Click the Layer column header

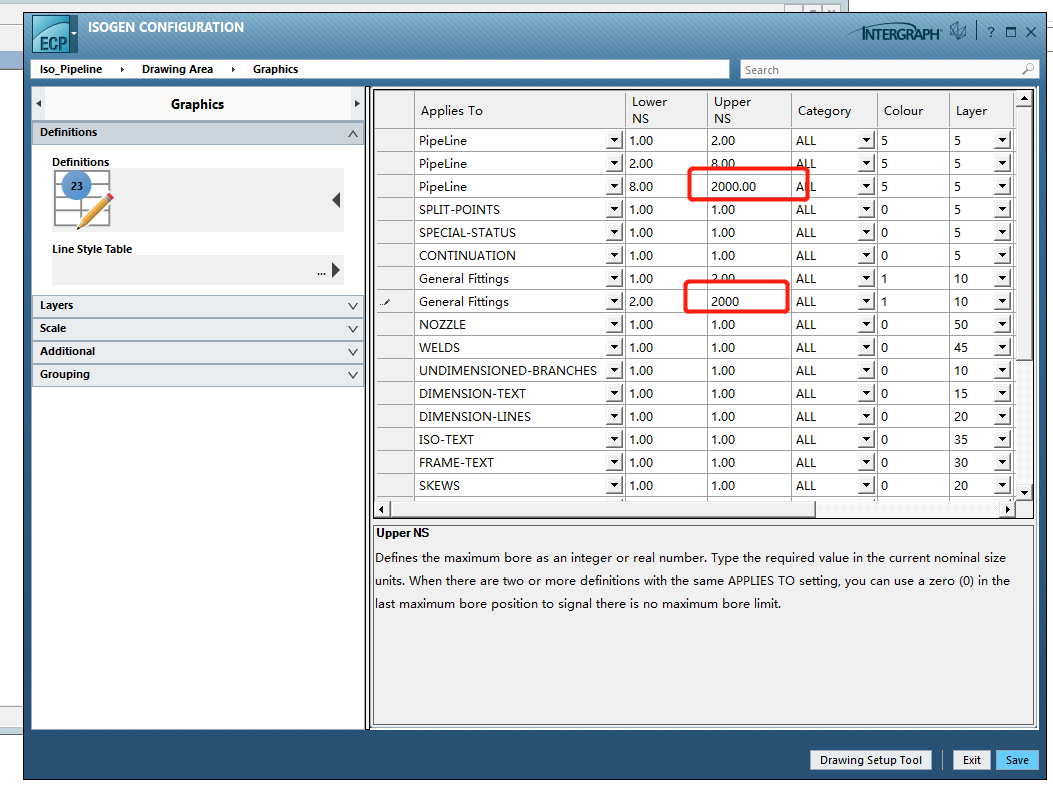[980, 110]
